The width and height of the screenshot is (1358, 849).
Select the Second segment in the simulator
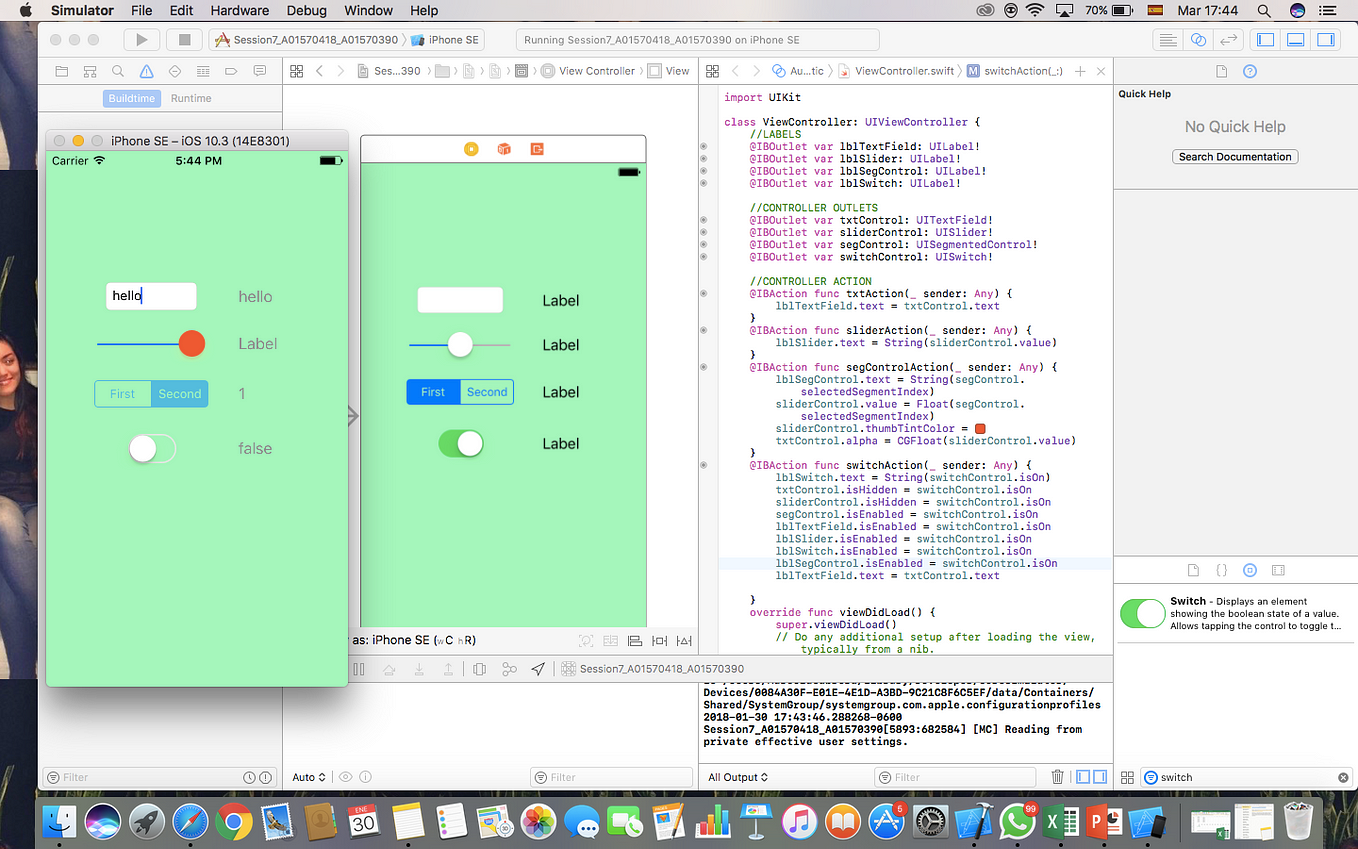[180, 394]
